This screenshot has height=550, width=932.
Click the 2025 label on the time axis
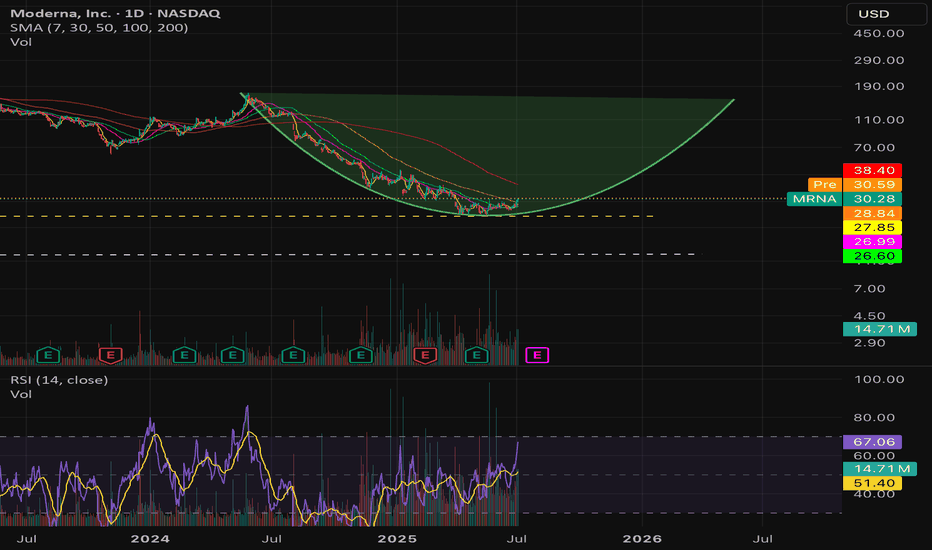pos(397,539)
